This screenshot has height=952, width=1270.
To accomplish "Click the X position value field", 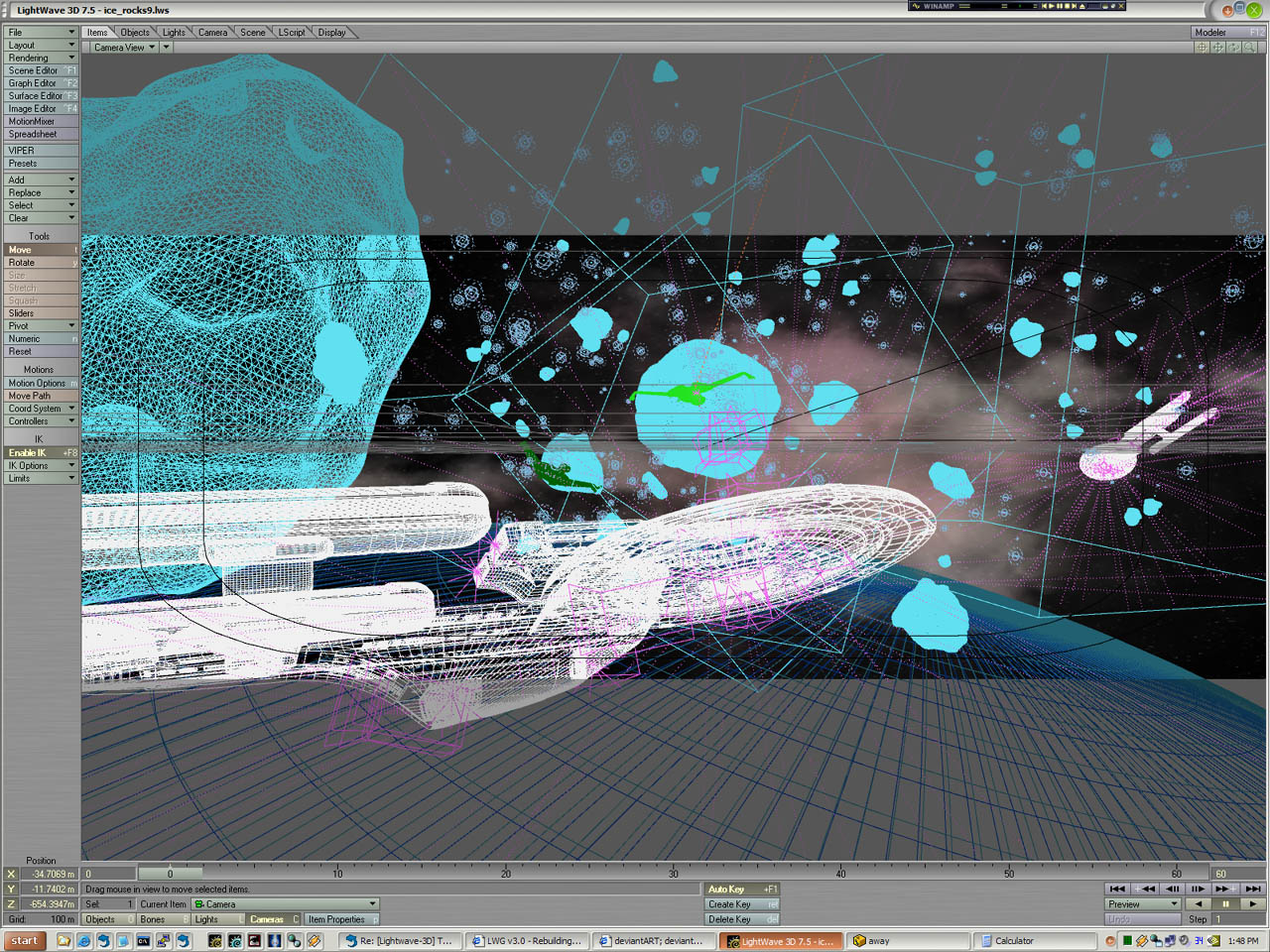I will [x=50, y=874].
